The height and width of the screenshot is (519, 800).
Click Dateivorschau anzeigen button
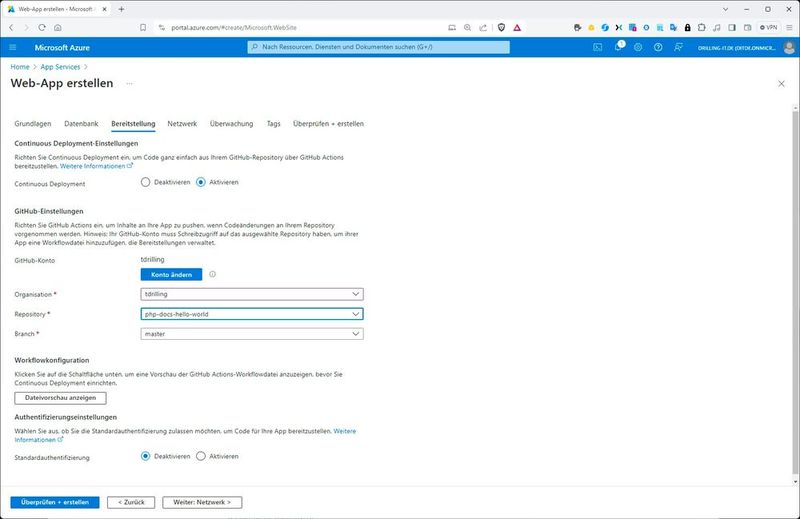[x=60, y=398]
